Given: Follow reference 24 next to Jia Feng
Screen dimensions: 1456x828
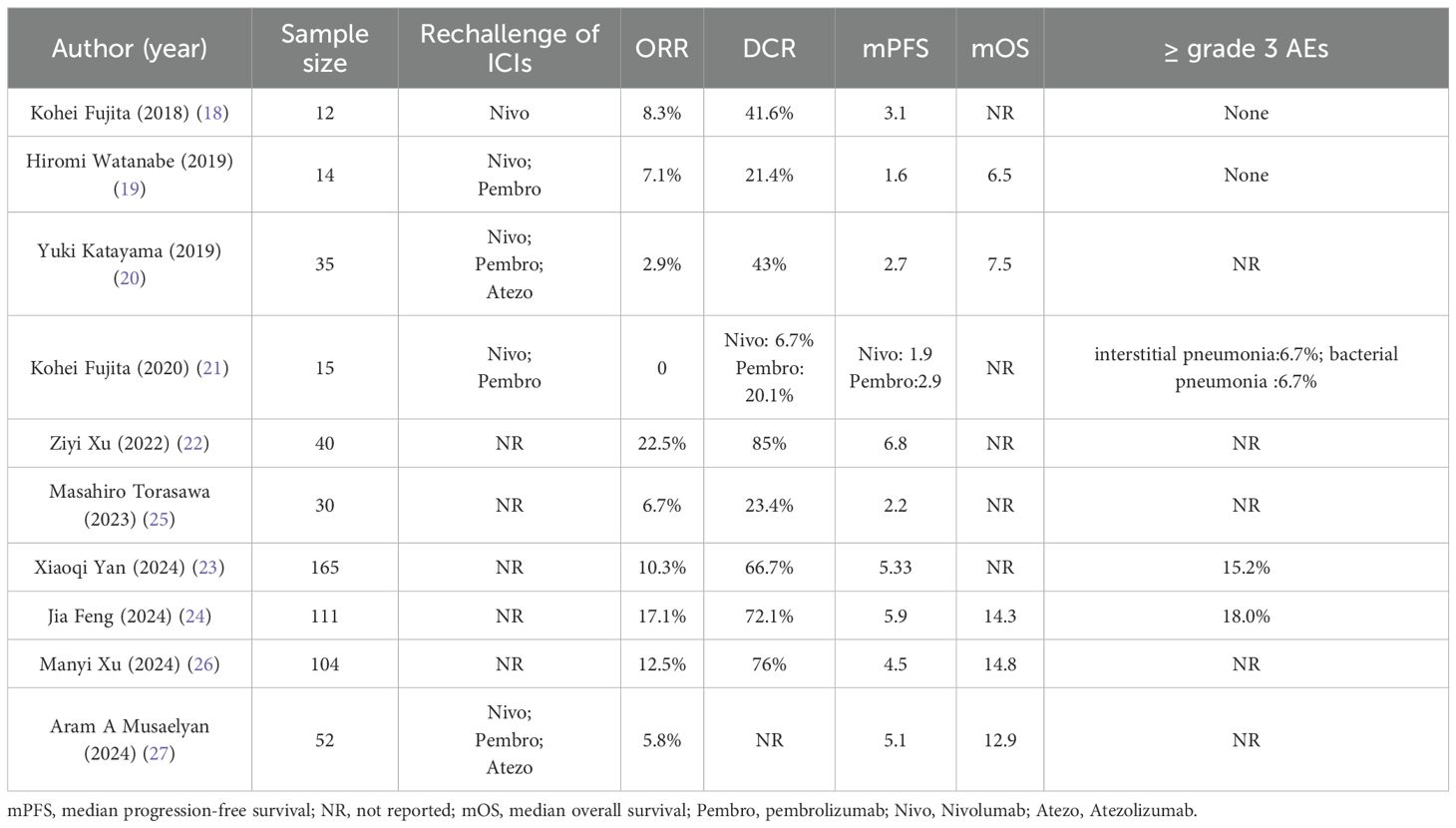Looking at the screenshot, I should pos(195,617).
